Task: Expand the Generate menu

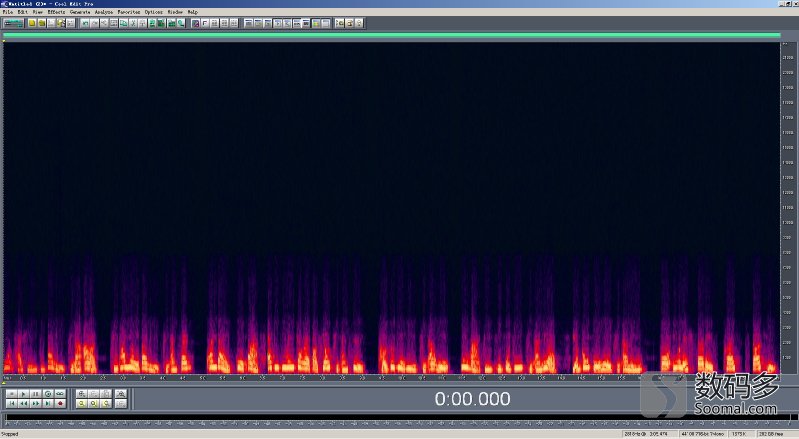Action: 80,12
